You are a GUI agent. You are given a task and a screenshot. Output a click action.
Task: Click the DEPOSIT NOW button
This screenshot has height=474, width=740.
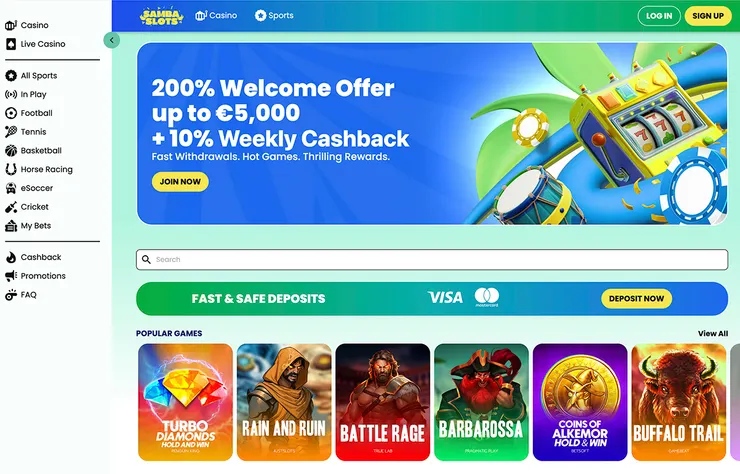pyautogui.click(x=636, y=298)
